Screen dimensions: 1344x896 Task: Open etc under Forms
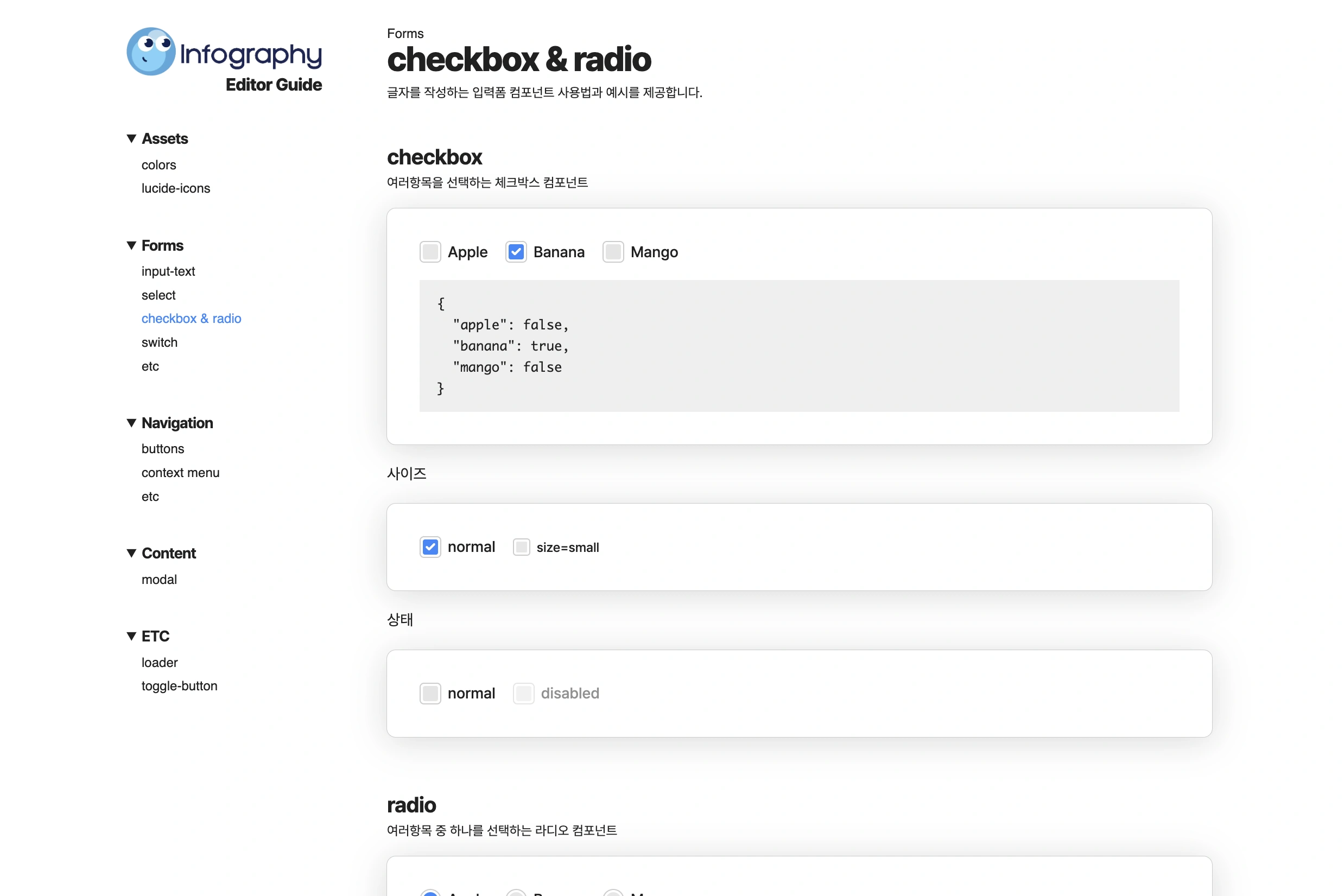(150, 367)
